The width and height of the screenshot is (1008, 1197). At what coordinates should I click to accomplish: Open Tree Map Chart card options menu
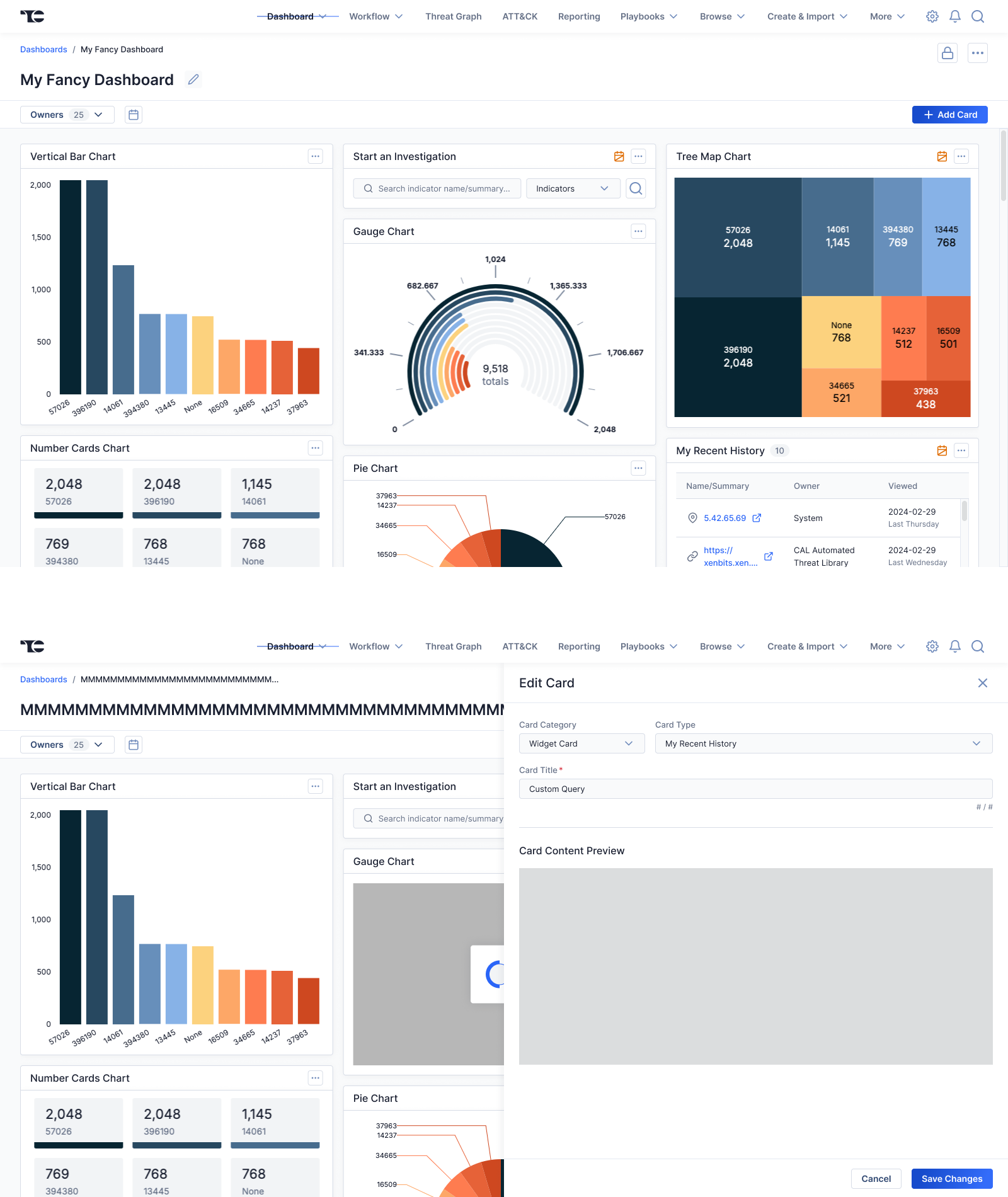(961, 156)
